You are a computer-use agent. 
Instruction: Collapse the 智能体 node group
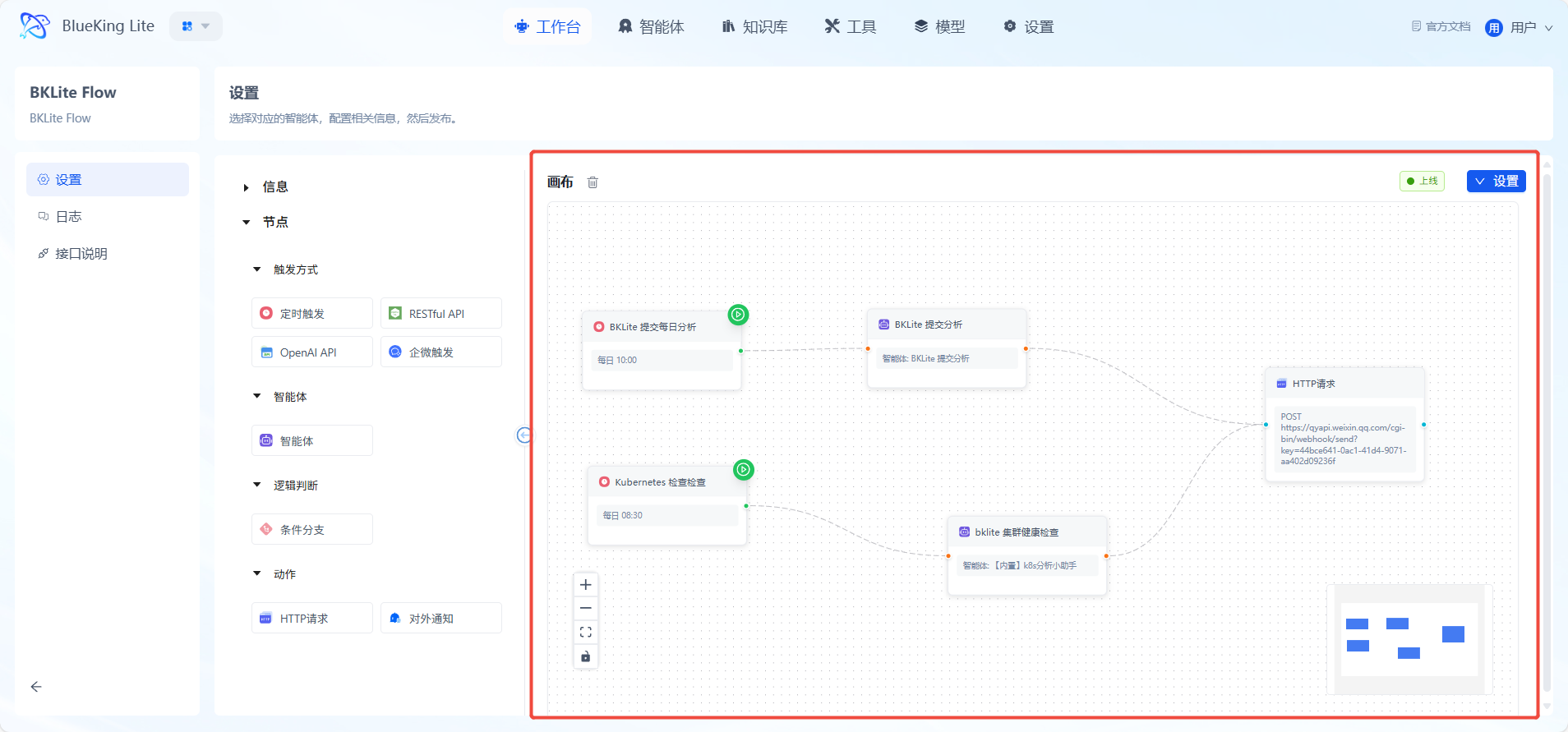point(257,396)
